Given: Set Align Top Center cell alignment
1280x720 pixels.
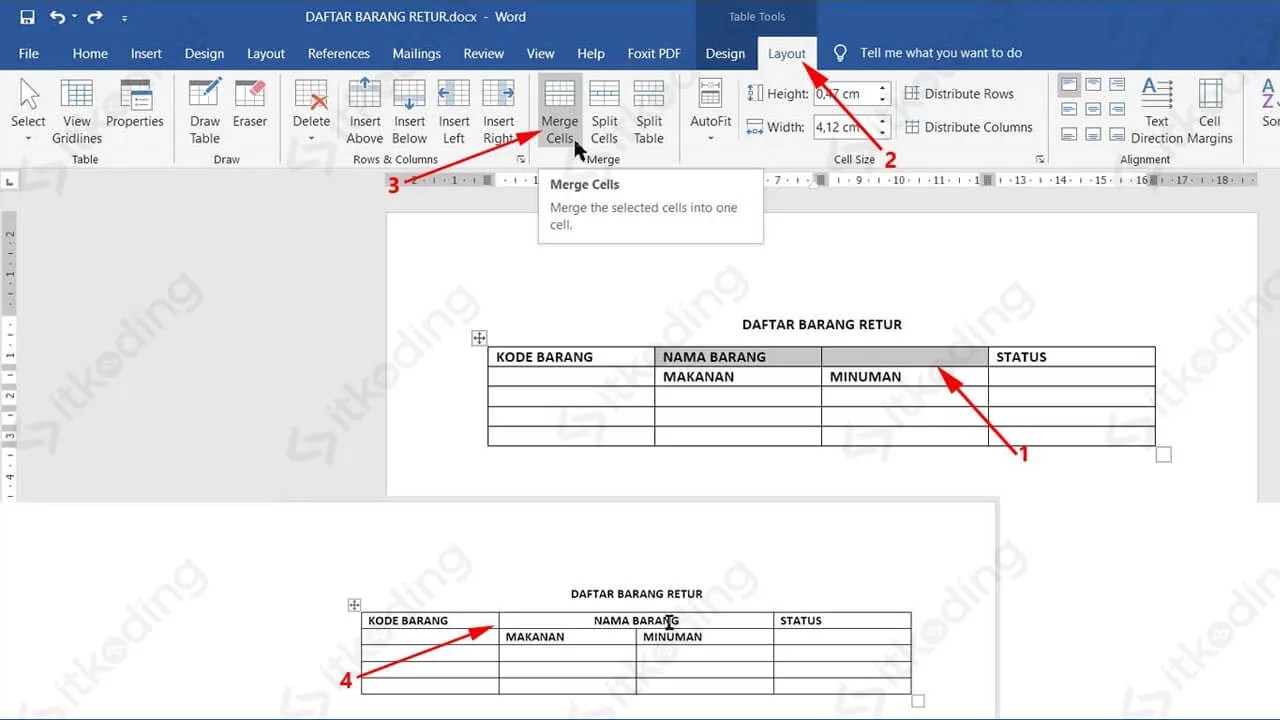Looking at the screenshot, I should click(x=1093, y=85).
